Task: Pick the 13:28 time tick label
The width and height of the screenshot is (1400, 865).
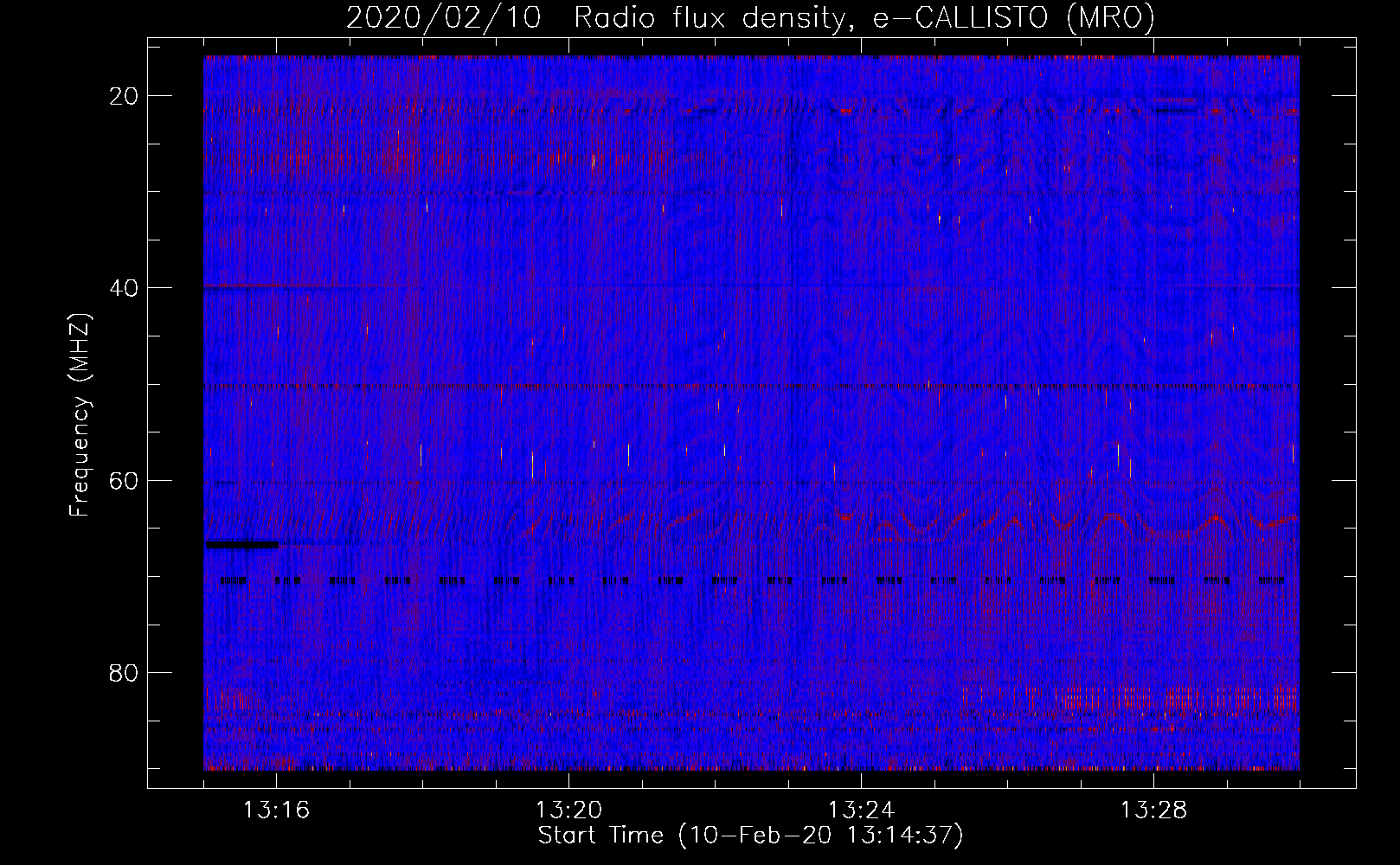Action: pyautogui.click(x=1153, y=811)
